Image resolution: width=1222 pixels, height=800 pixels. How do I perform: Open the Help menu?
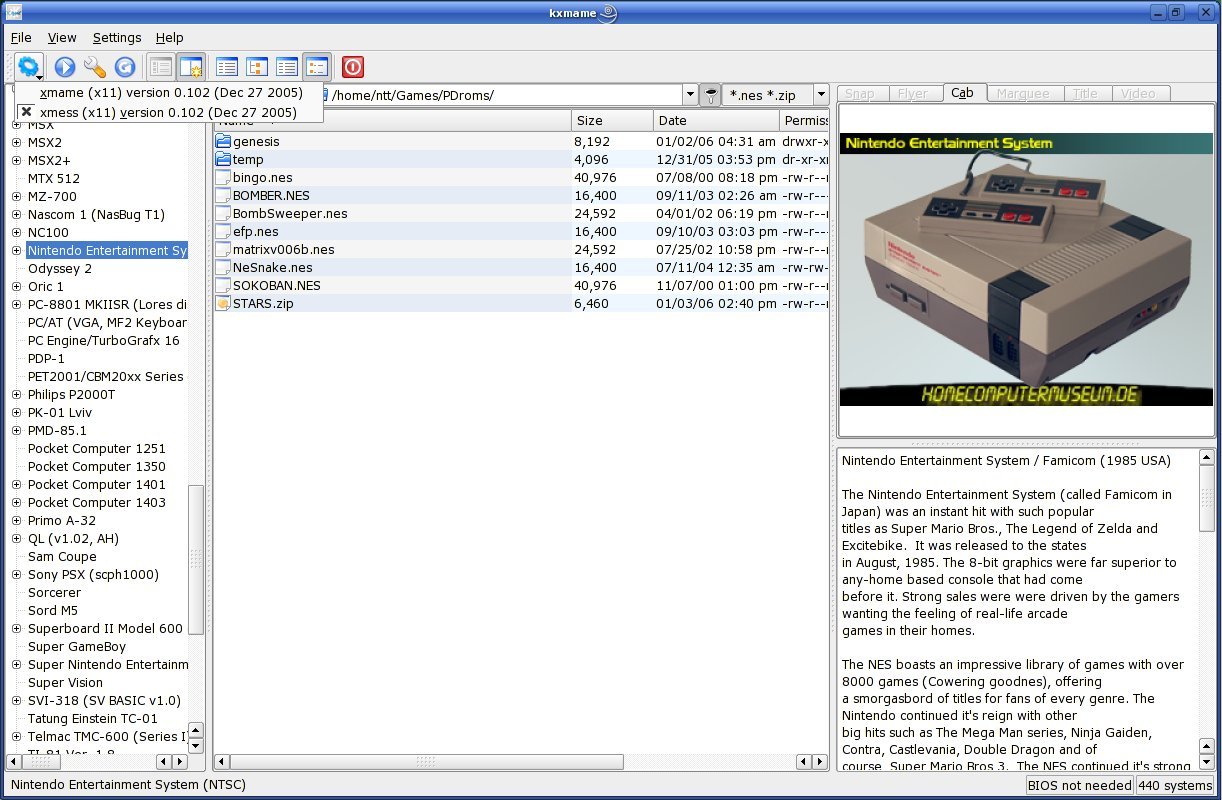[x=170, y=38]
